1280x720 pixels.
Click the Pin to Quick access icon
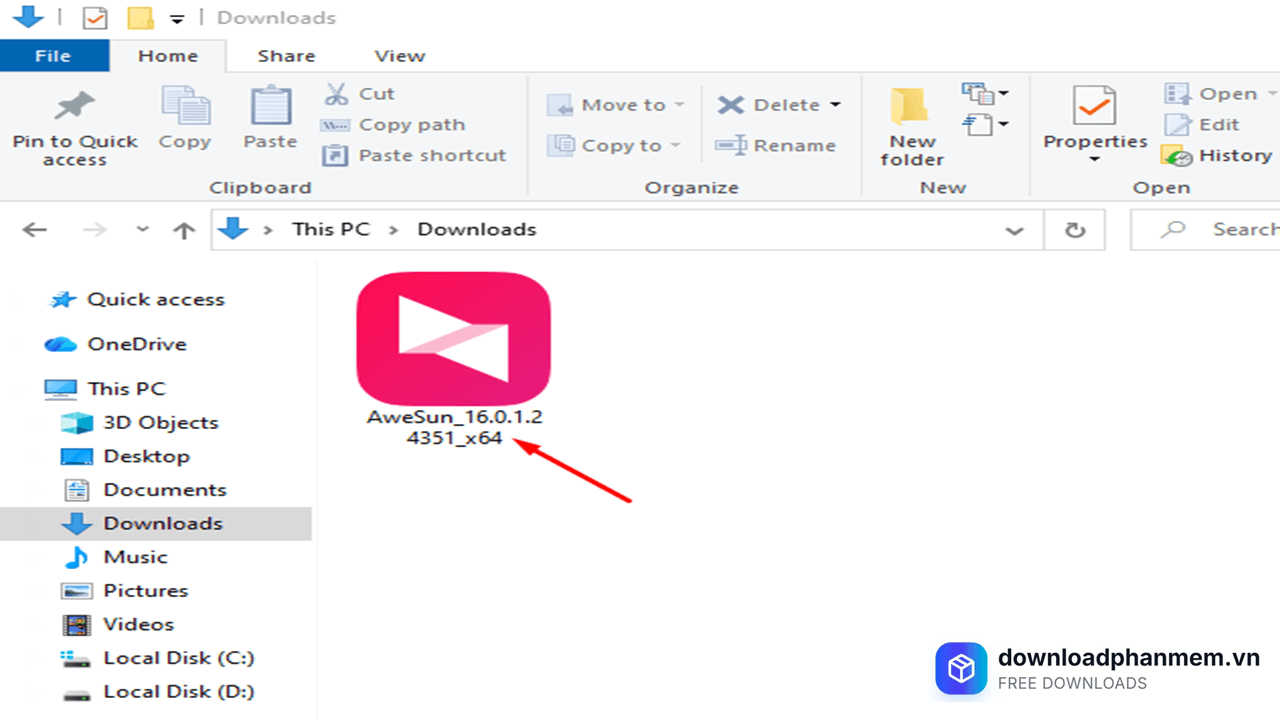pyautogui.click(x=74, y=108)
